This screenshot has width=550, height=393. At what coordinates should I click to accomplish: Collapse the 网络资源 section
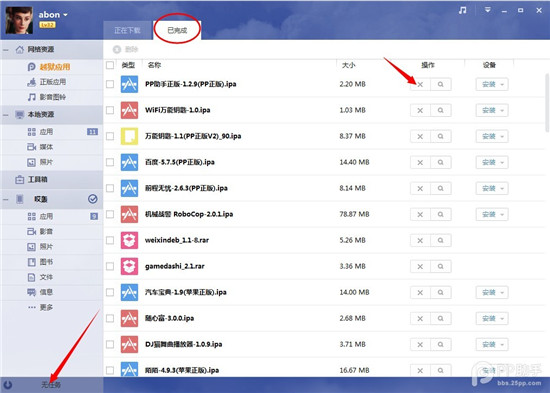[6, 49]
